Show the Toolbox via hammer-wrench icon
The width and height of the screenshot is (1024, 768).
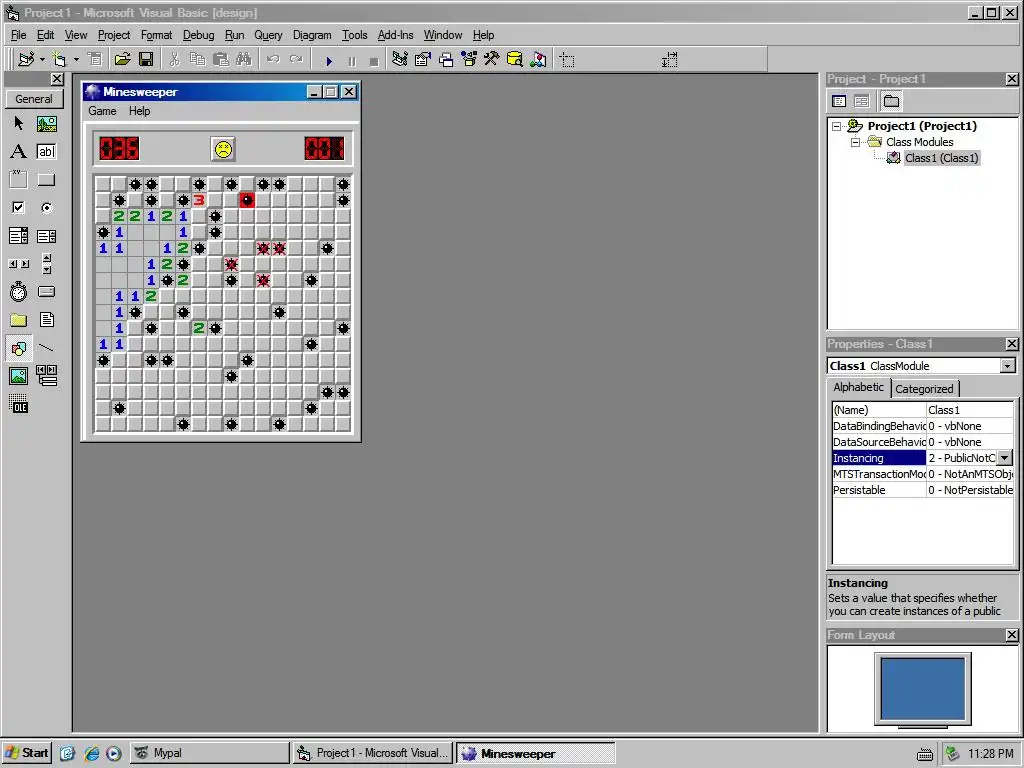pos(492,59)
